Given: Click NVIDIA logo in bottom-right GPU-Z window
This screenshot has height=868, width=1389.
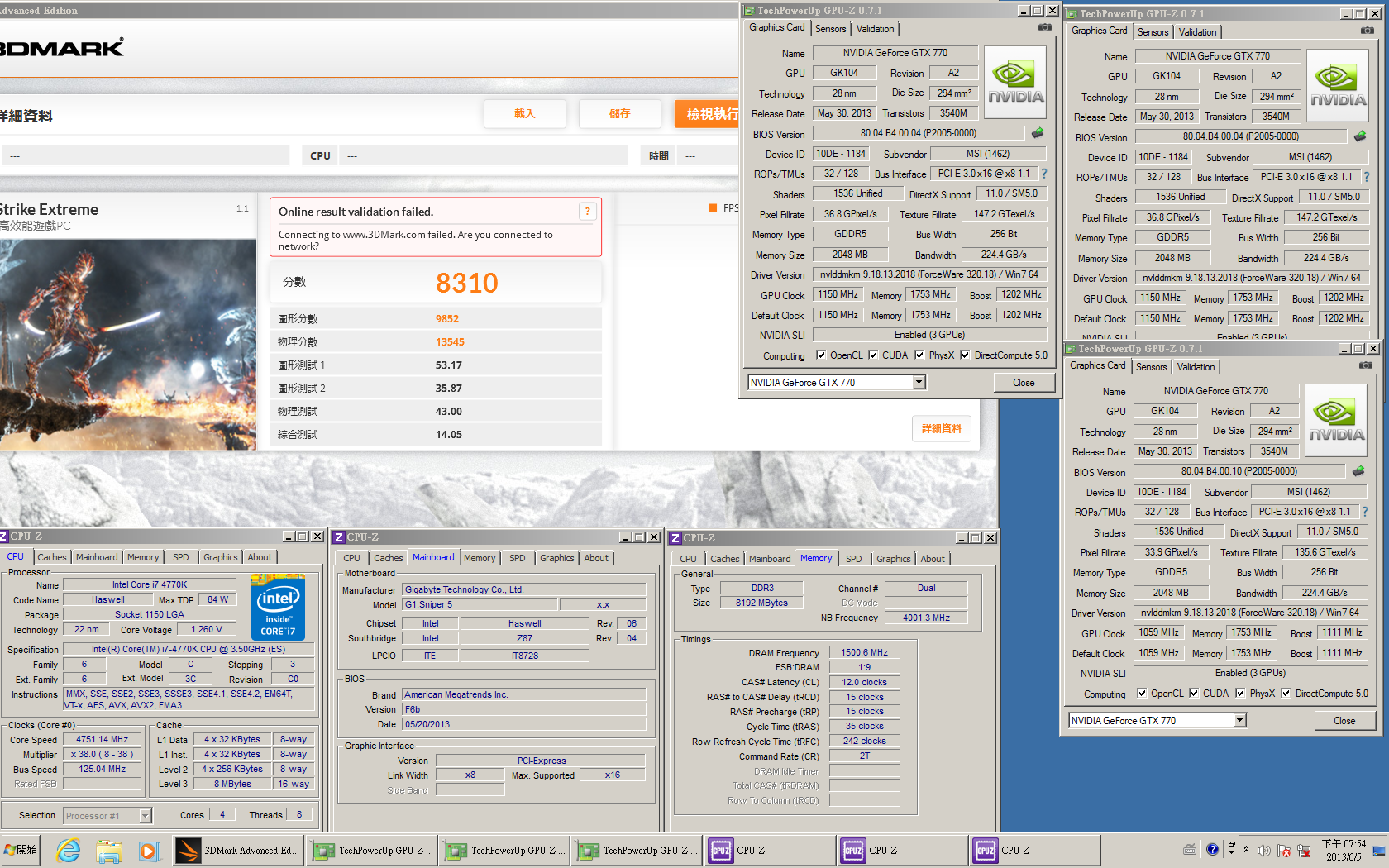Looking at the screenshot, I should point(1336,421).
